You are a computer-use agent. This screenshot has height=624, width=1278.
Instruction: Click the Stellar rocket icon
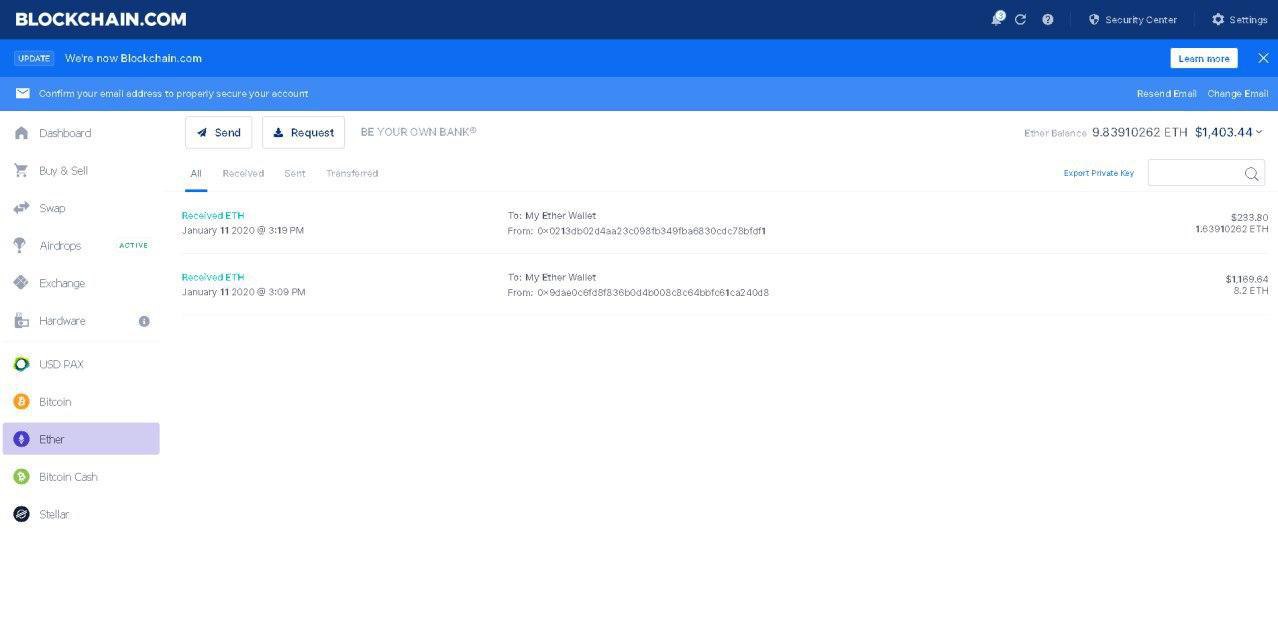(x=21, y=514)
